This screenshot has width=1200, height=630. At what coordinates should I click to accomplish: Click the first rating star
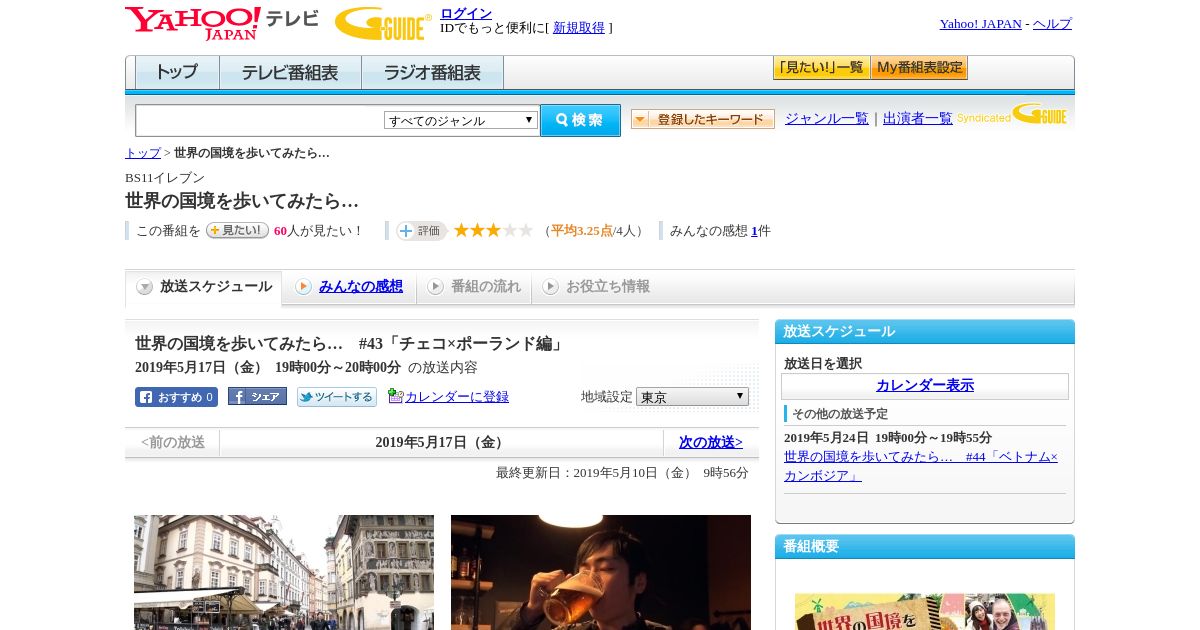pos(462,230)
